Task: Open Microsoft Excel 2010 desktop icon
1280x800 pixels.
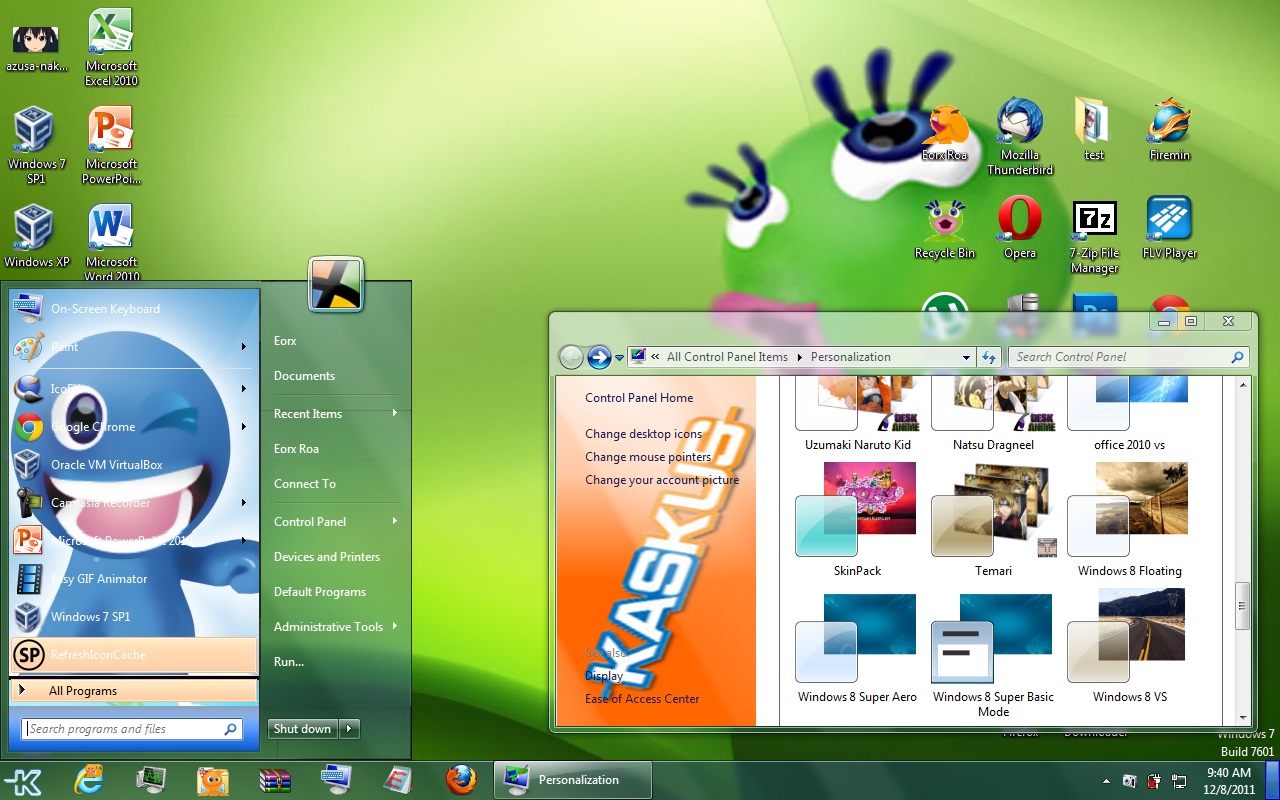Action: coord(111,47)
